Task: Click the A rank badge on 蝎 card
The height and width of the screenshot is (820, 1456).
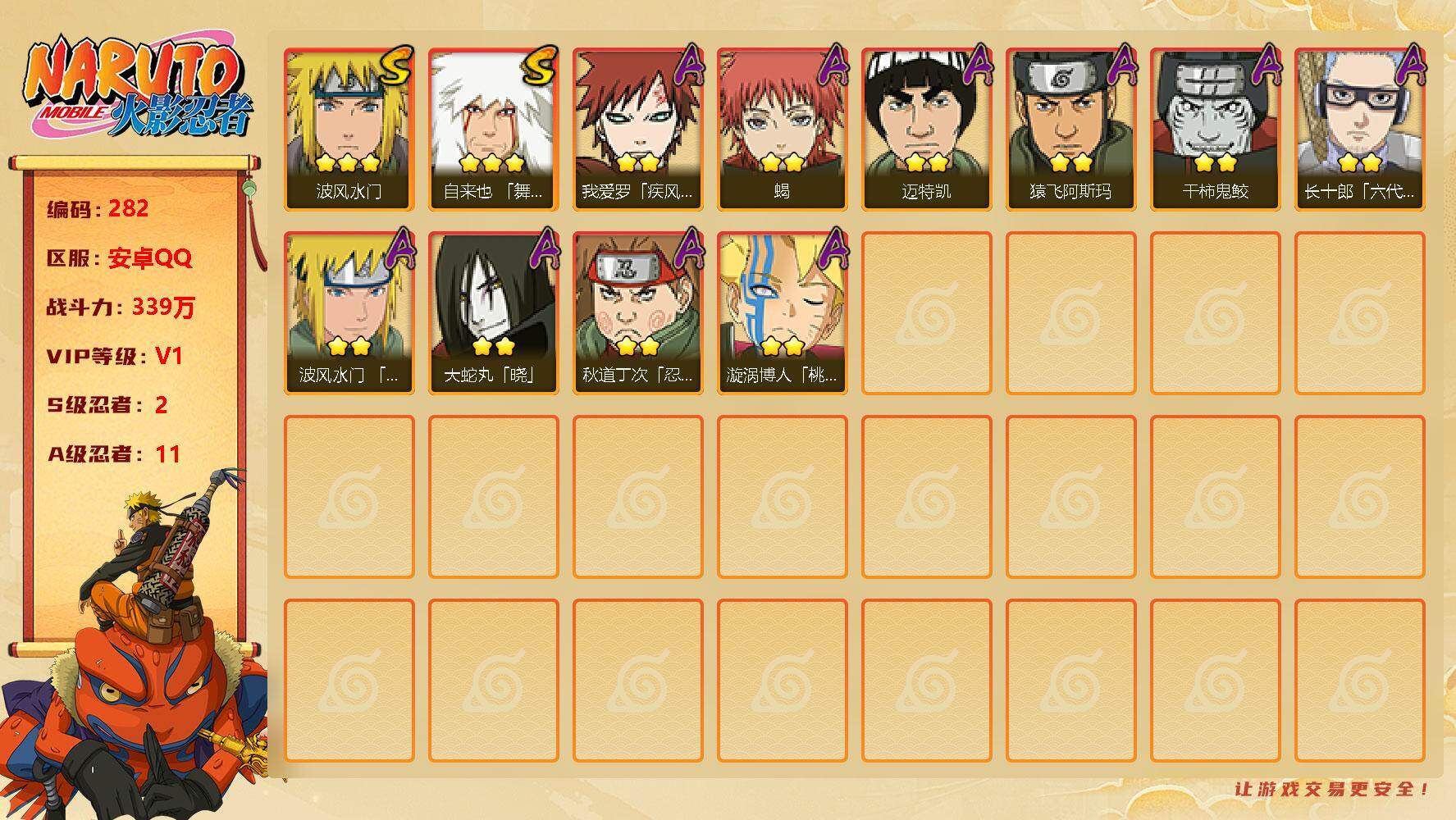Action: tap(833, 66)
